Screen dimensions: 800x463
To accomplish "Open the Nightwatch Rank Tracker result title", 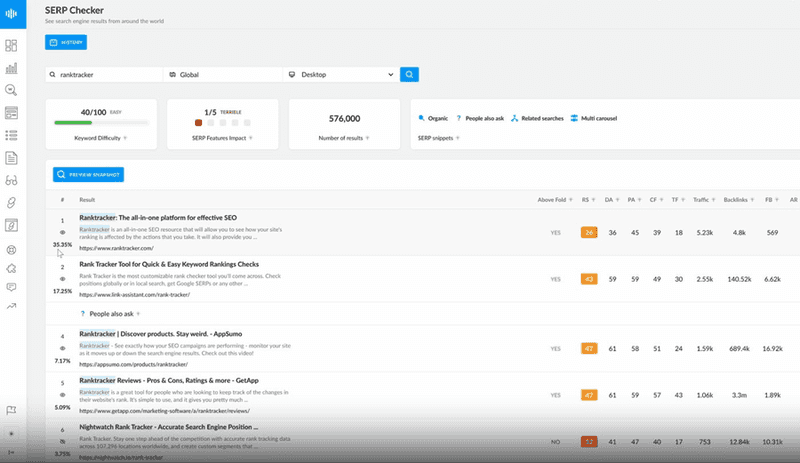I will tap(168, 427).
